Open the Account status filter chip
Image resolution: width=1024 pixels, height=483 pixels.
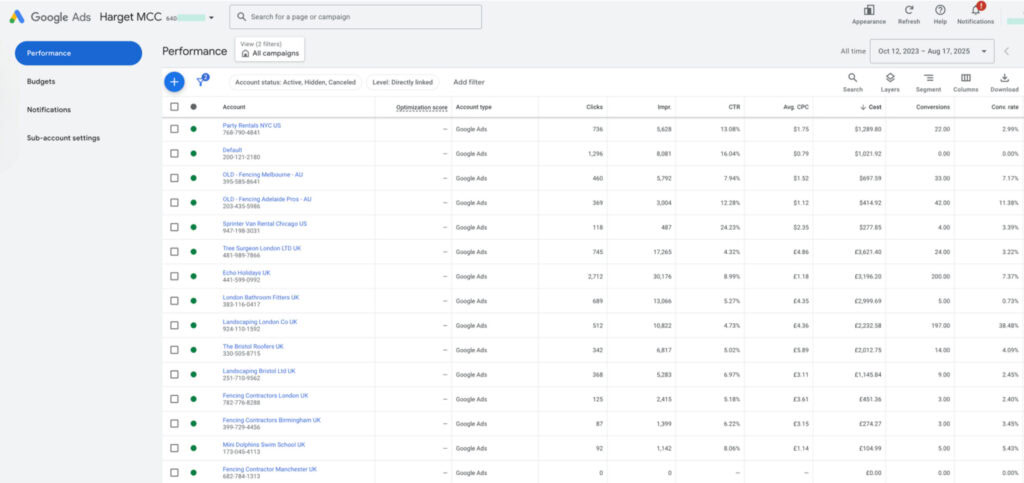pos(295,82)
